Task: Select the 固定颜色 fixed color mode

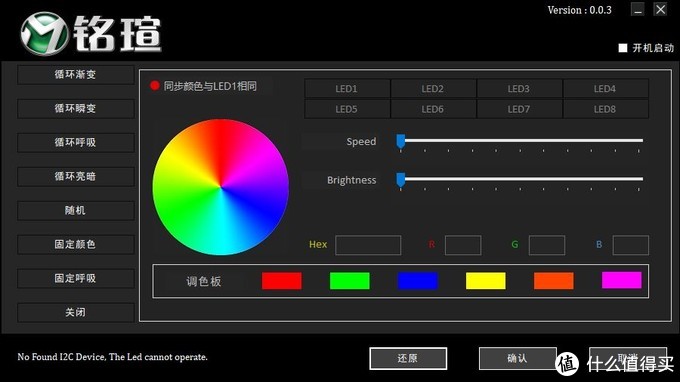Action: (x=75, y=244)
